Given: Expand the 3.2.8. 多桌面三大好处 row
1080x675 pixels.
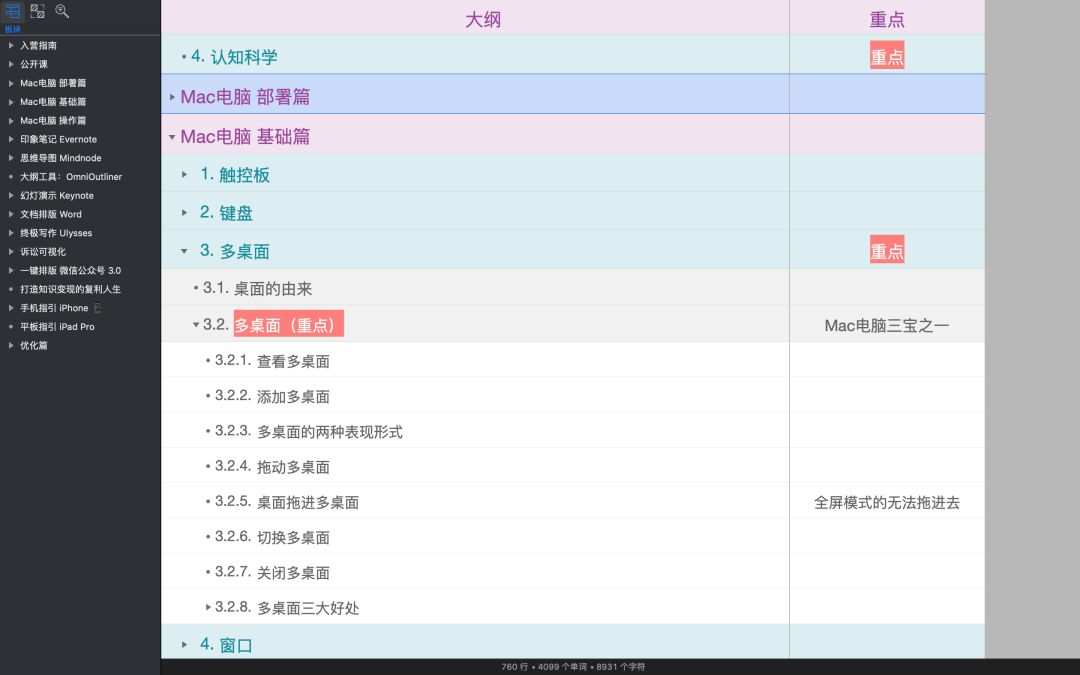Looking at the screenshot, I should coord(209,608).
